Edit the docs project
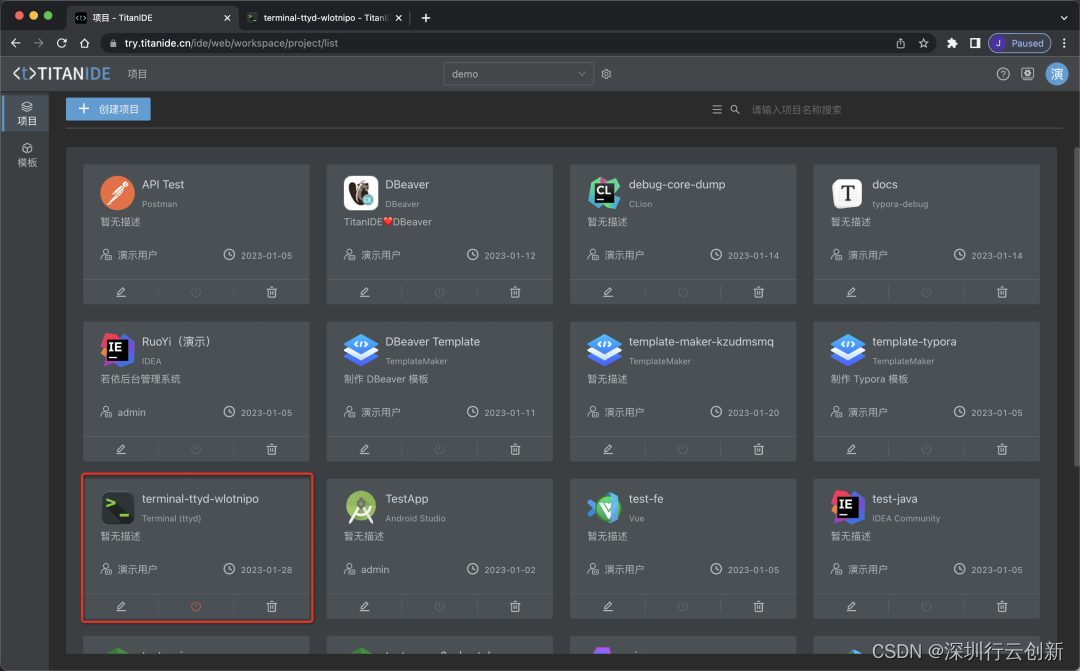The image size is (1080, 671). (x=851, y=292)
